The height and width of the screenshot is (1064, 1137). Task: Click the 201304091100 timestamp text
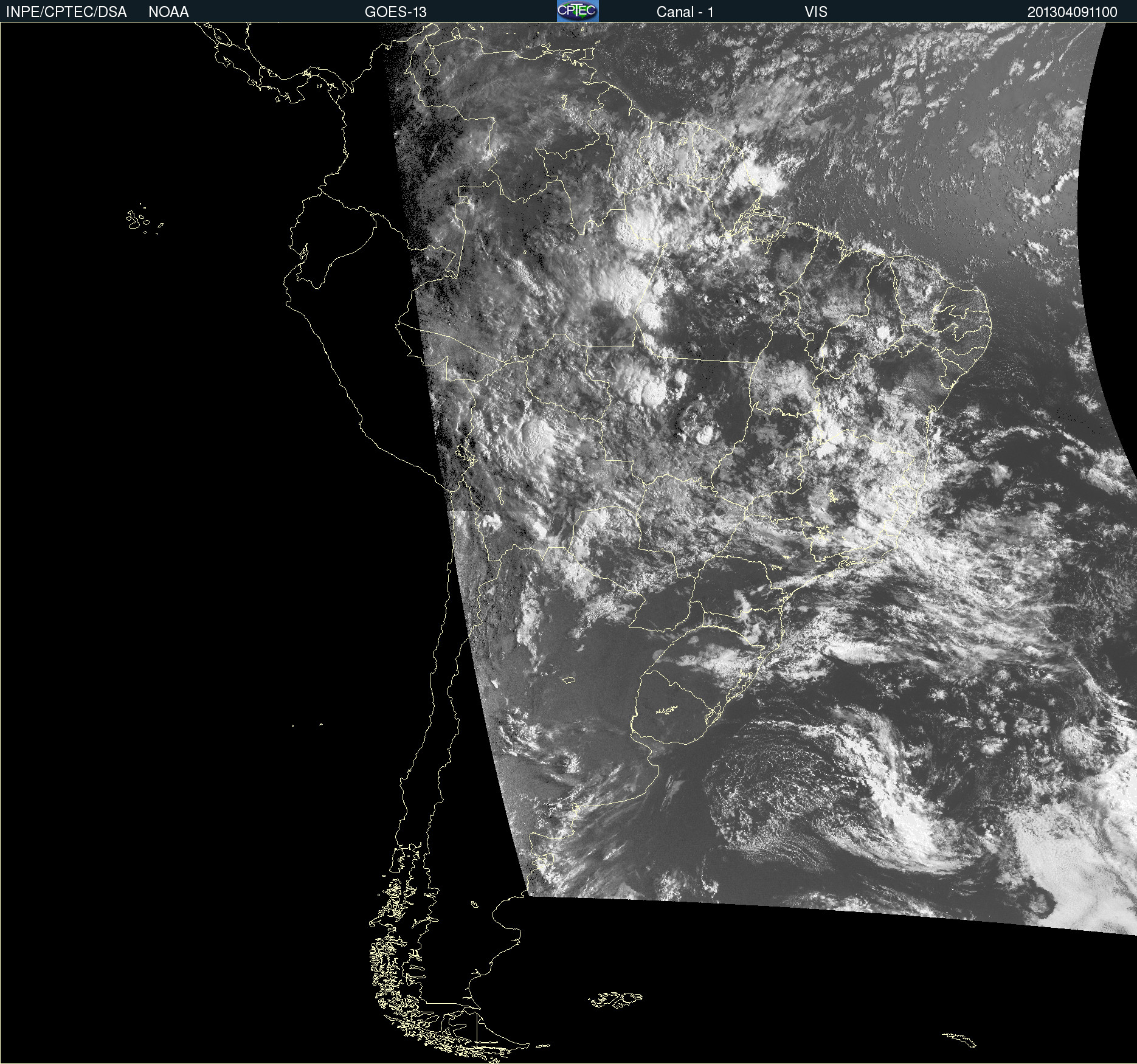pyautogui.click(x=1072, y=12)
